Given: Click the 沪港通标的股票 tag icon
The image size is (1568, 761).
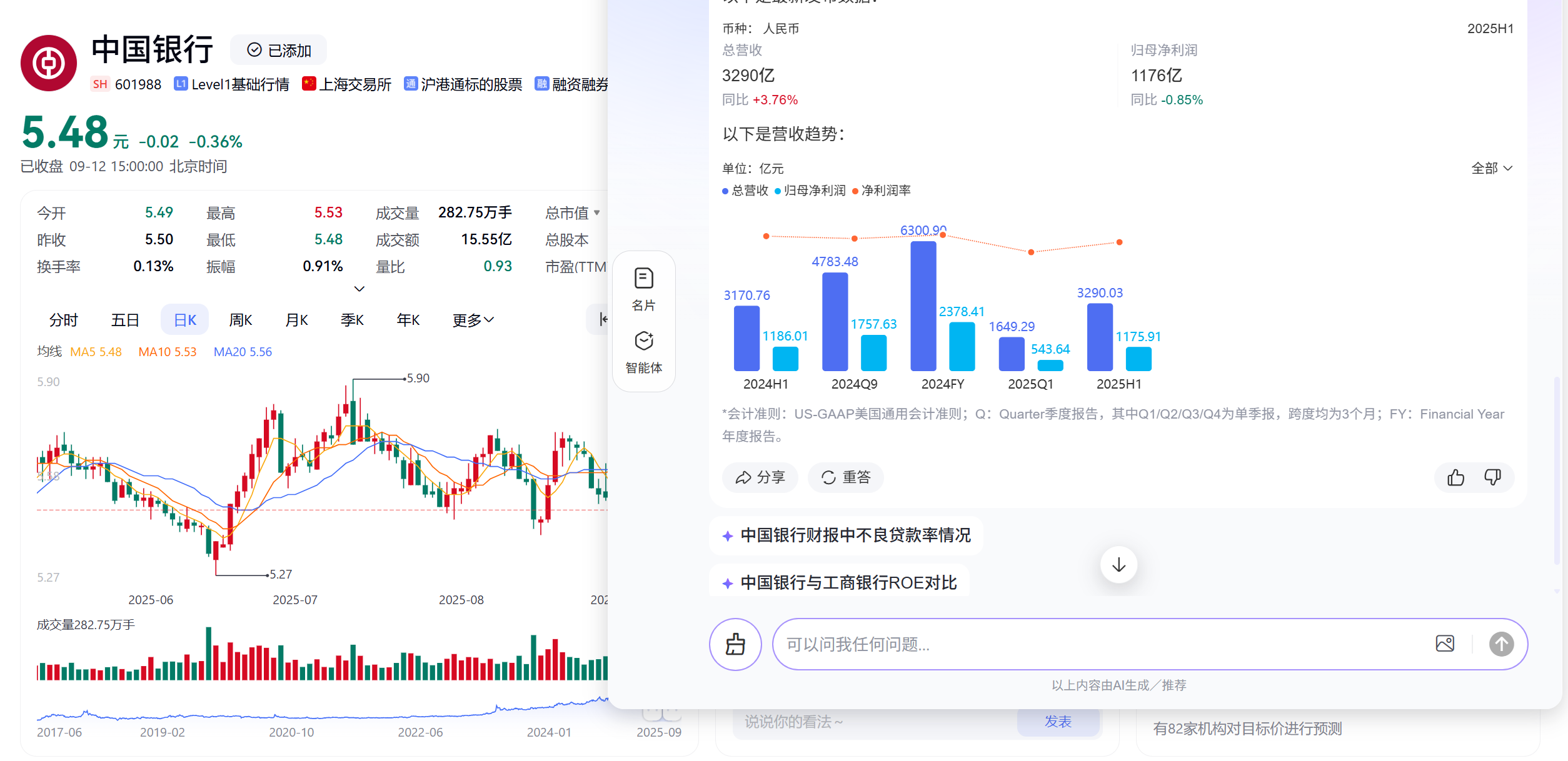Looking at the screenshot, I should coord(411,84).
